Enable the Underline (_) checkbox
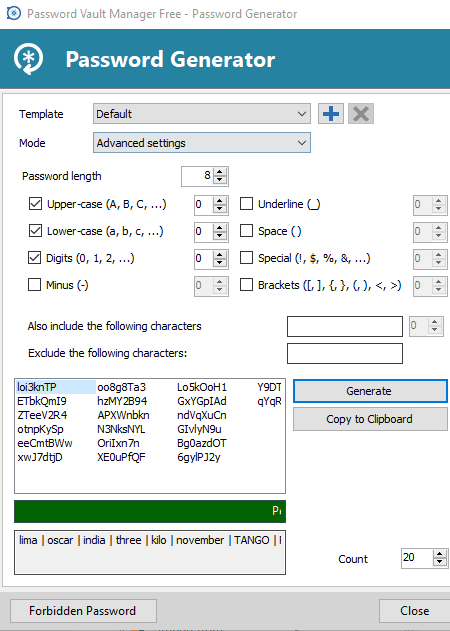The height and width of the screenshot is (631, 450). (x=246, y=204)
